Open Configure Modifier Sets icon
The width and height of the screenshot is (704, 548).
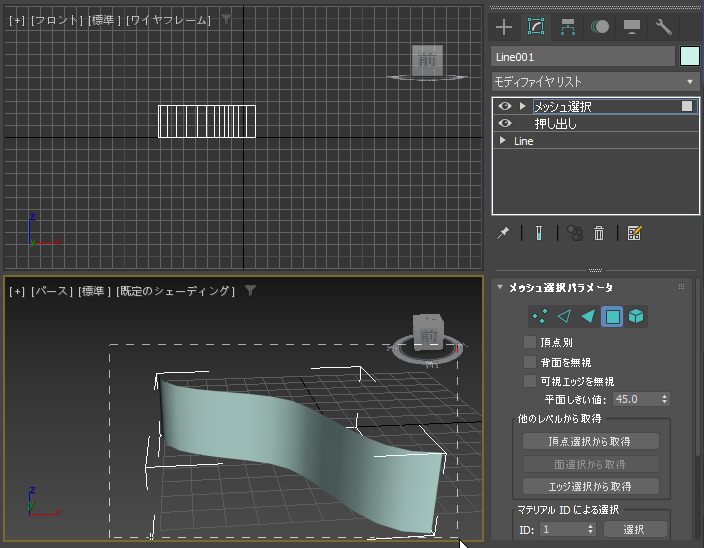[634, 233]
